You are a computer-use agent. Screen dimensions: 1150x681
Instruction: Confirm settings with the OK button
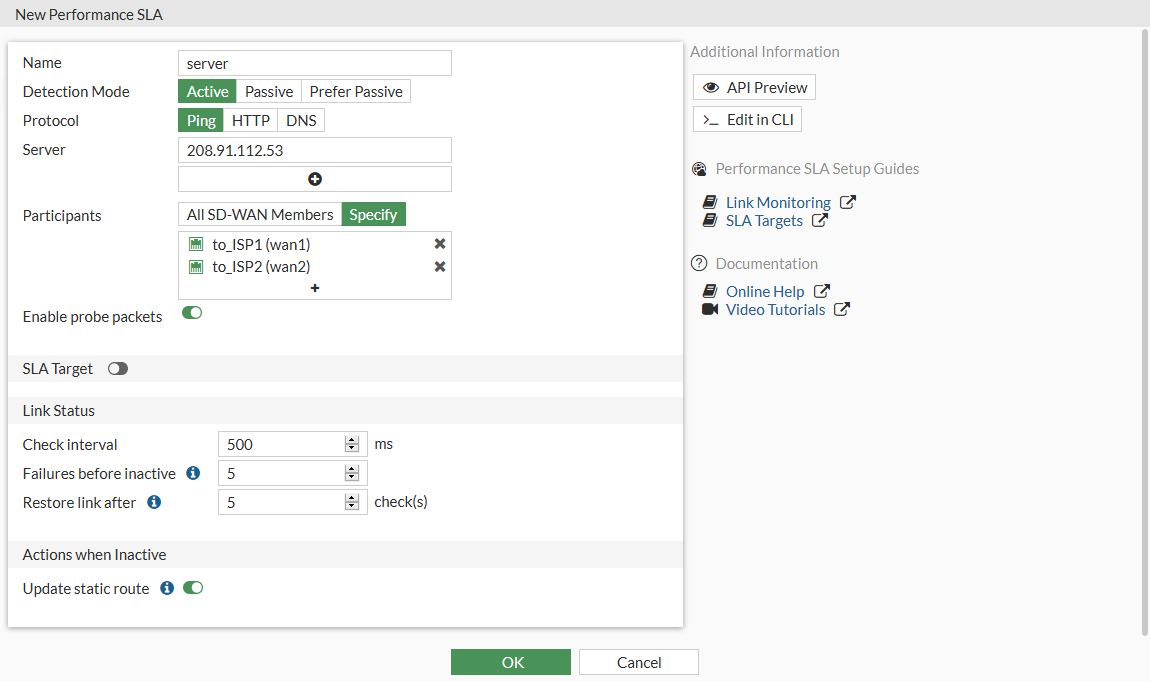click(x=510, y=661)
